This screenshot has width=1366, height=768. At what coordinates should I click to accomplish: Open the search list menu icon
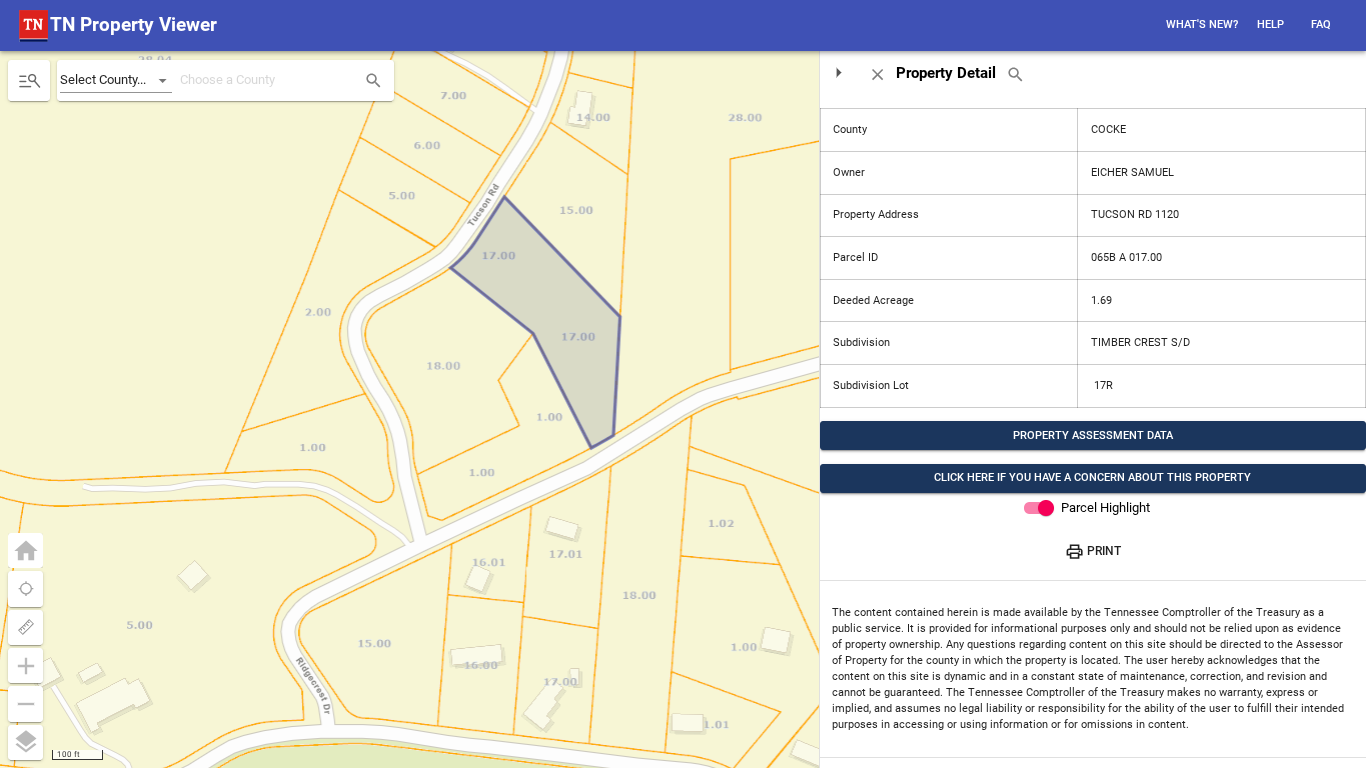pos(29,81)
